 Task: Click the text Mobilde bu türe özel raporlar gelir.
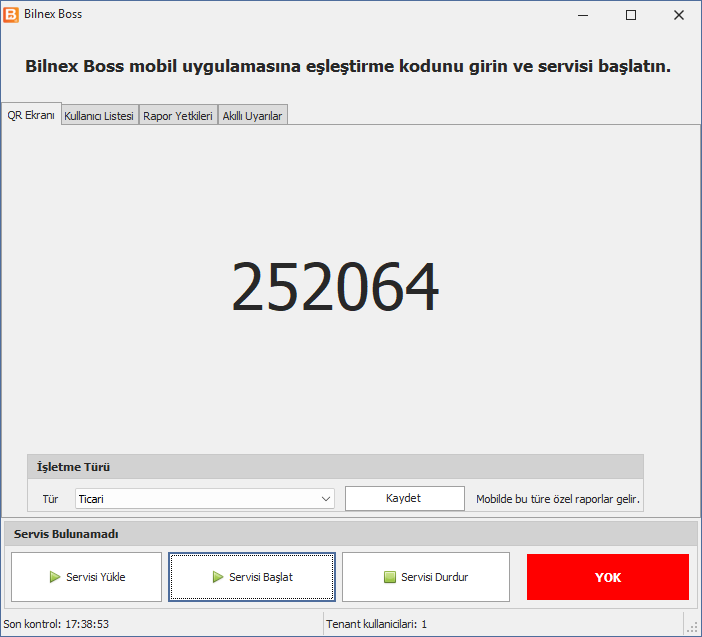(x=558, y=499)
